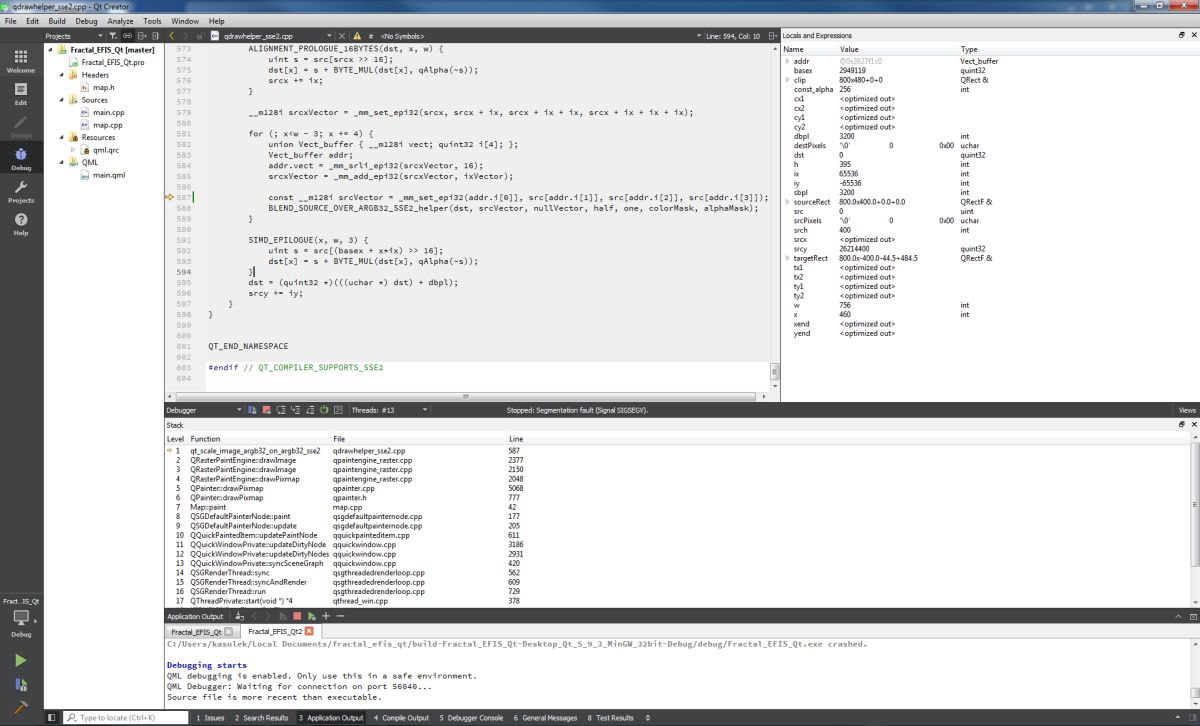Toggle synchronize with editor link icon
The image size is (1200, 726).
(127, 36)
